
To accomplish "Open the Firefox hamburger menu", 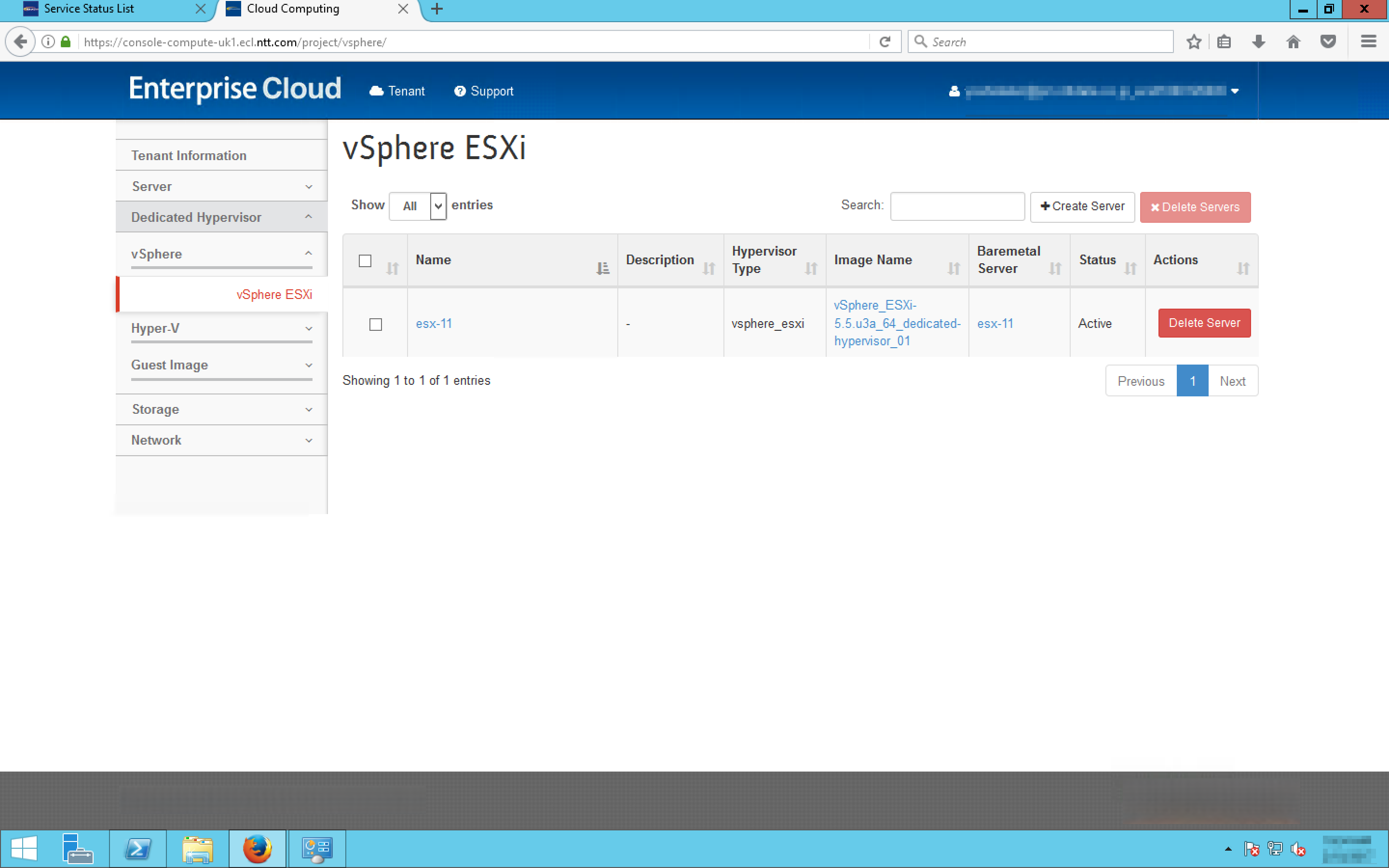I will (x=1368, y=42).
